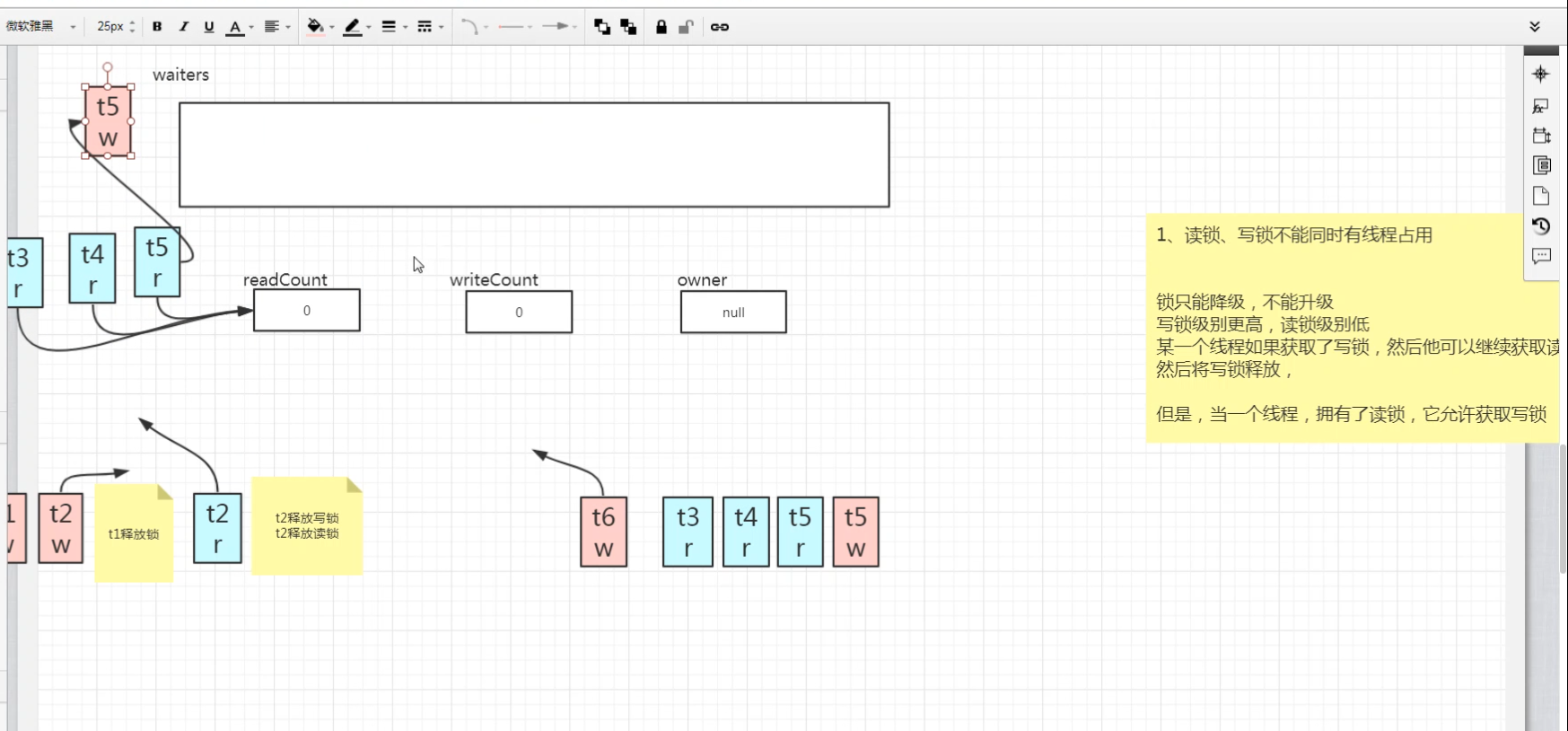The image size is (1568, 731).
Task: Select the blue t2 r shape
Action: pos(217,528)
